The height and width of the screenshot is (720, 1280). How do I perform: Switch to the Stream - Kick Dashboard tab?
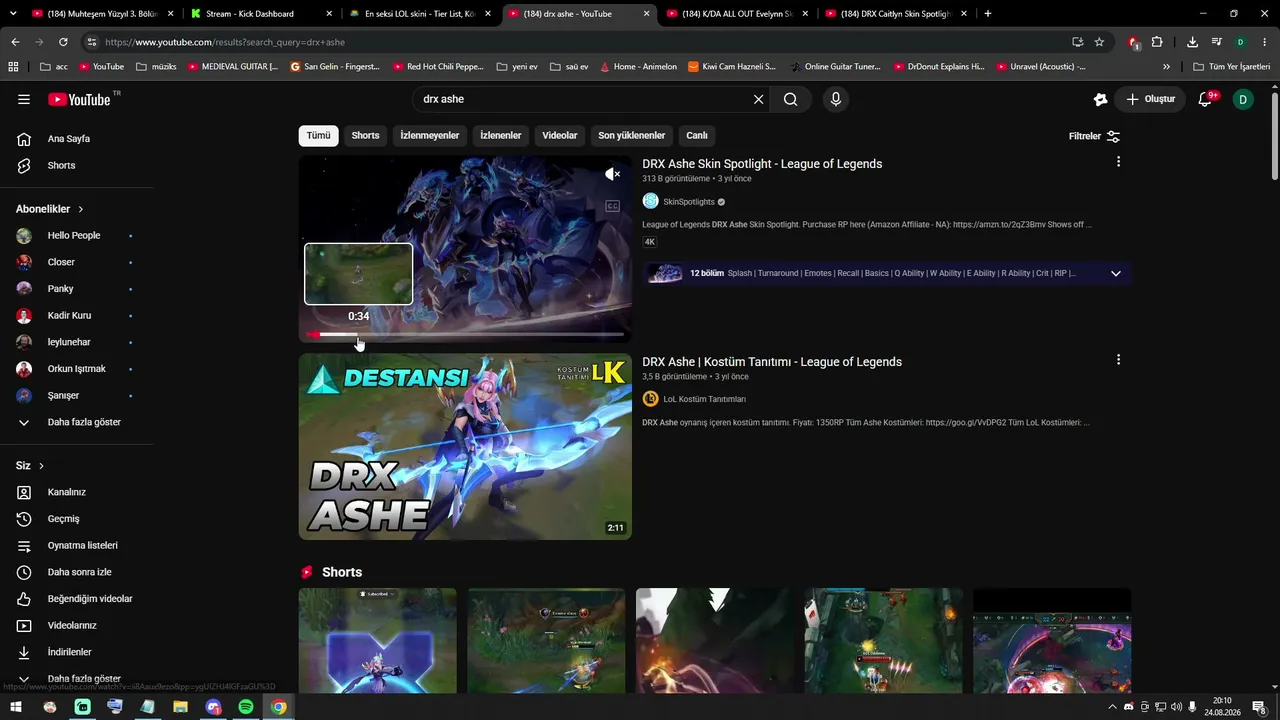point(262,14)
